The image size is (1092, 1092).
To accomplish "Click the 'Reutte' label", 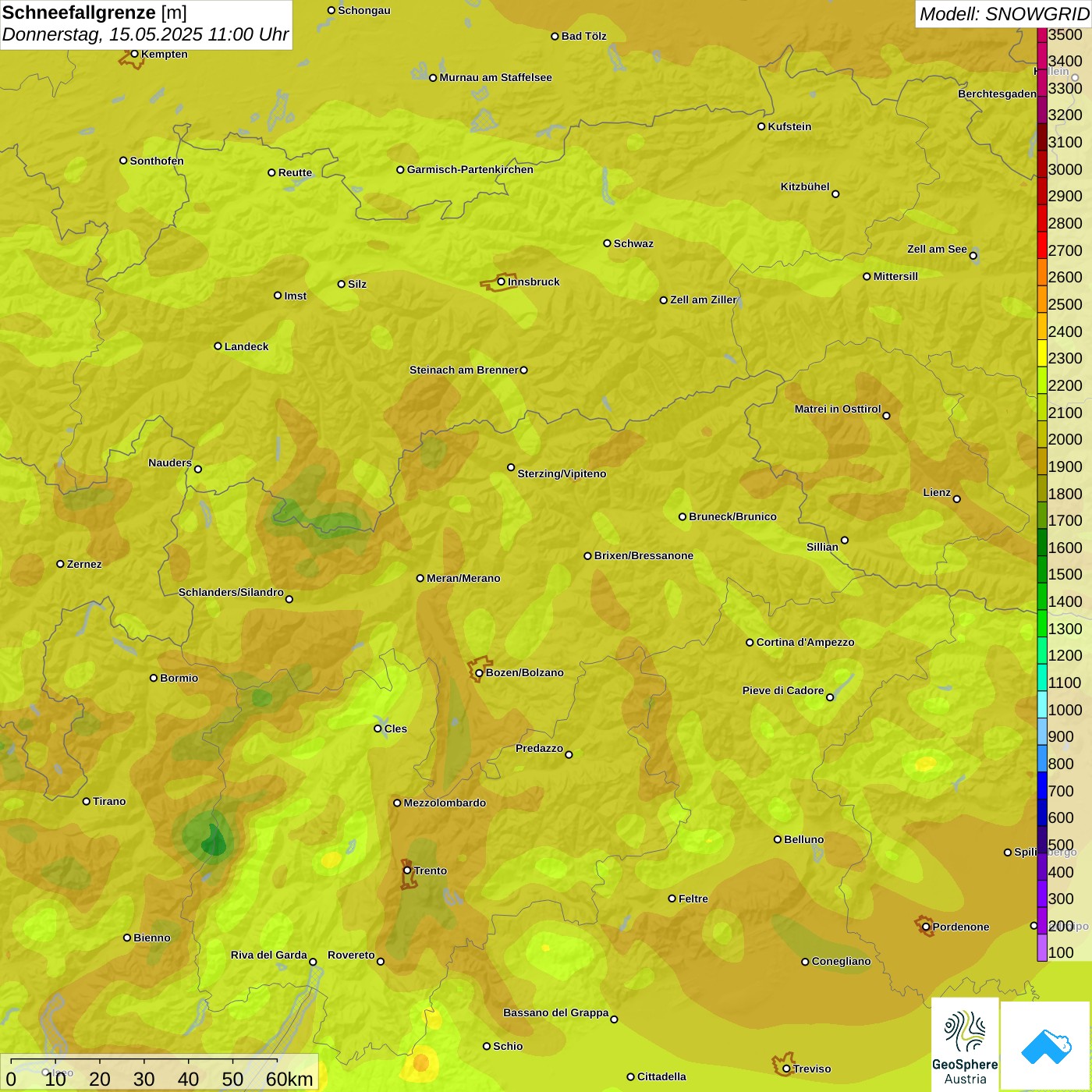I will 295,172.
